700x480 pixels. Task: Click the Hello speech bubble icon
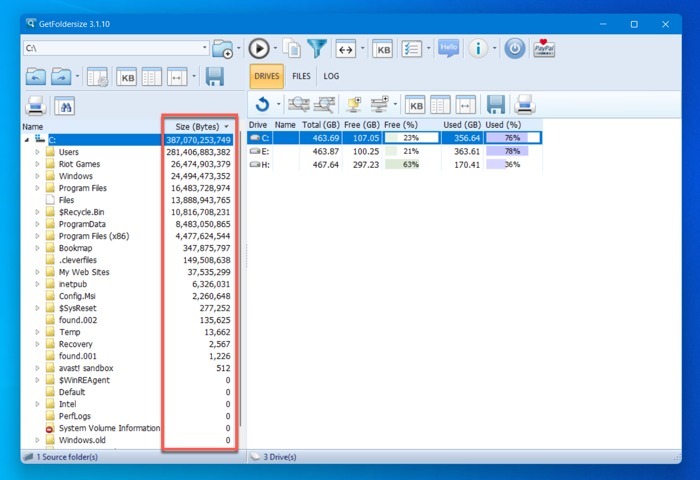click(x=449, y=48)
